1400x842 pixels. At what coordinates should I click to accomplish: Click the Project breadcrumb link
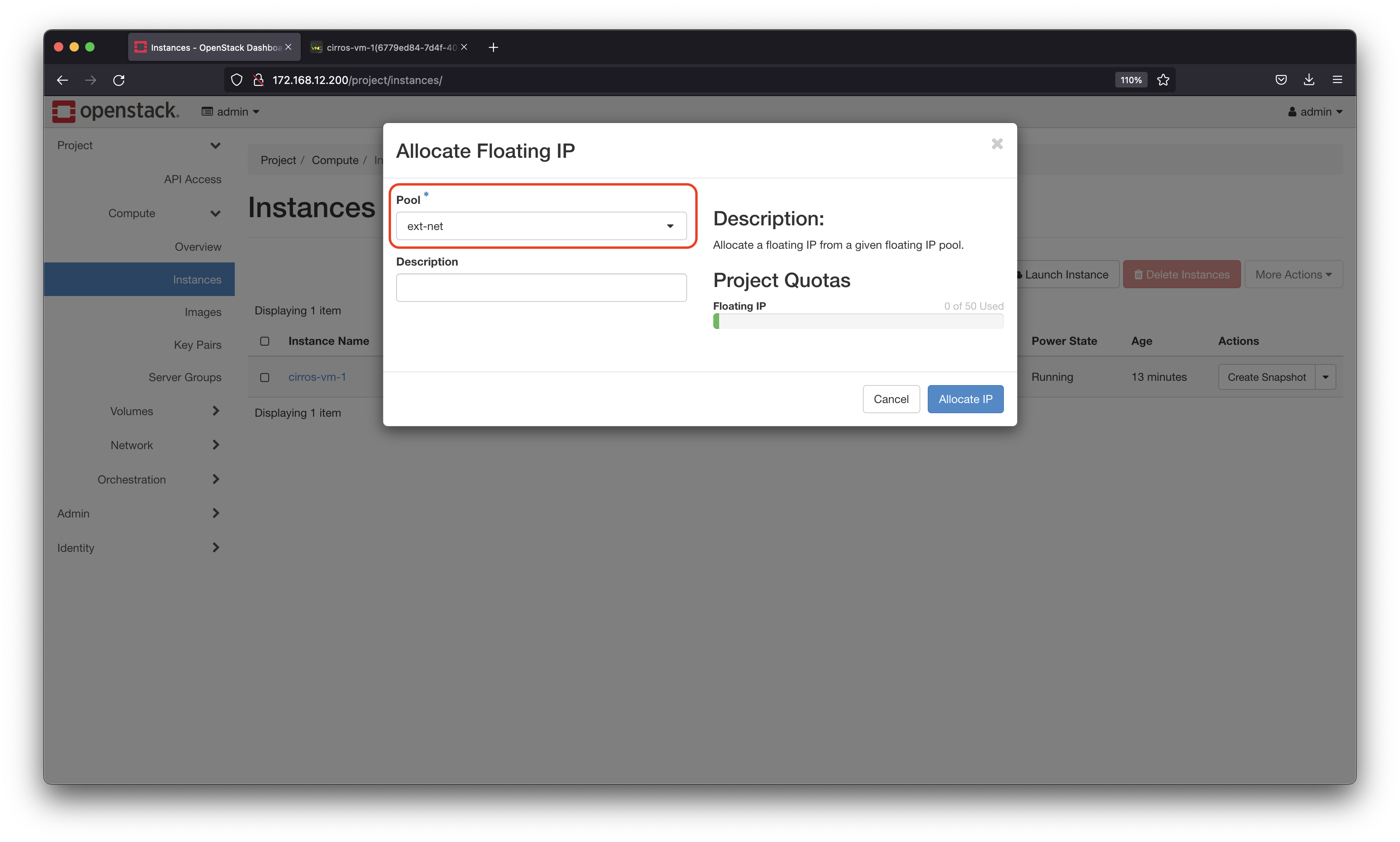(x=278, y=161)
